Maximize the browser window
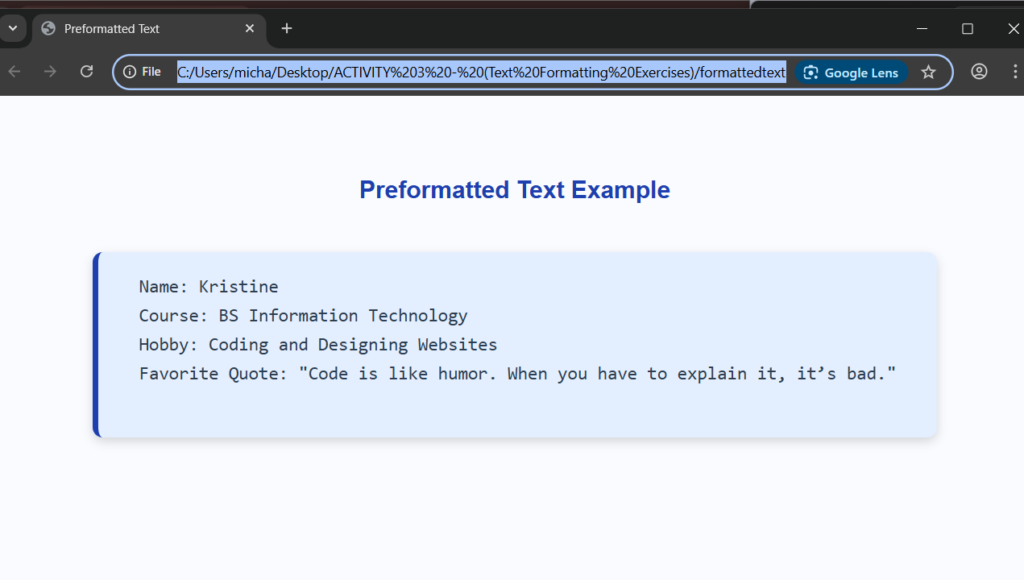This screenshot has width=1024, height=580. (967, 29)
